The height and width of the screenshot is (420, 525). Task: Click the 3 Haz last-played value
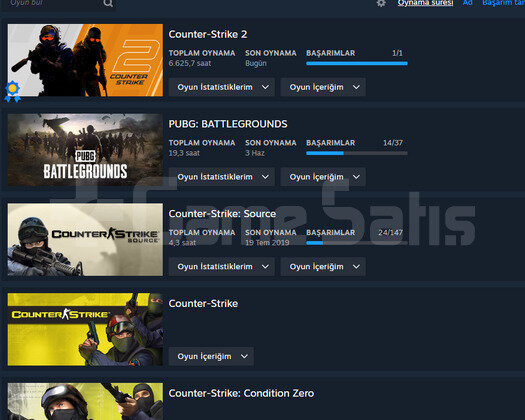[x=255, y=153]
